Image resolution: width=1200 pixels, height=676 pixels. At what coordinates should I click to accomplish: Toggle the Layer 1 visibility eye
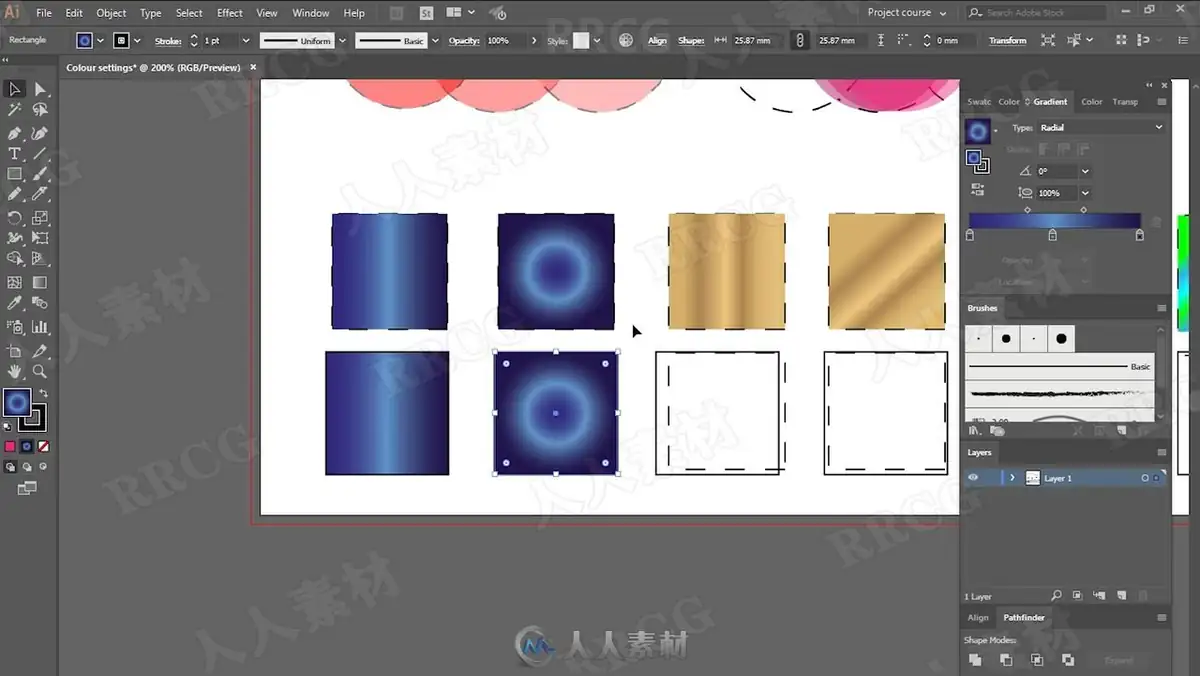973,478
